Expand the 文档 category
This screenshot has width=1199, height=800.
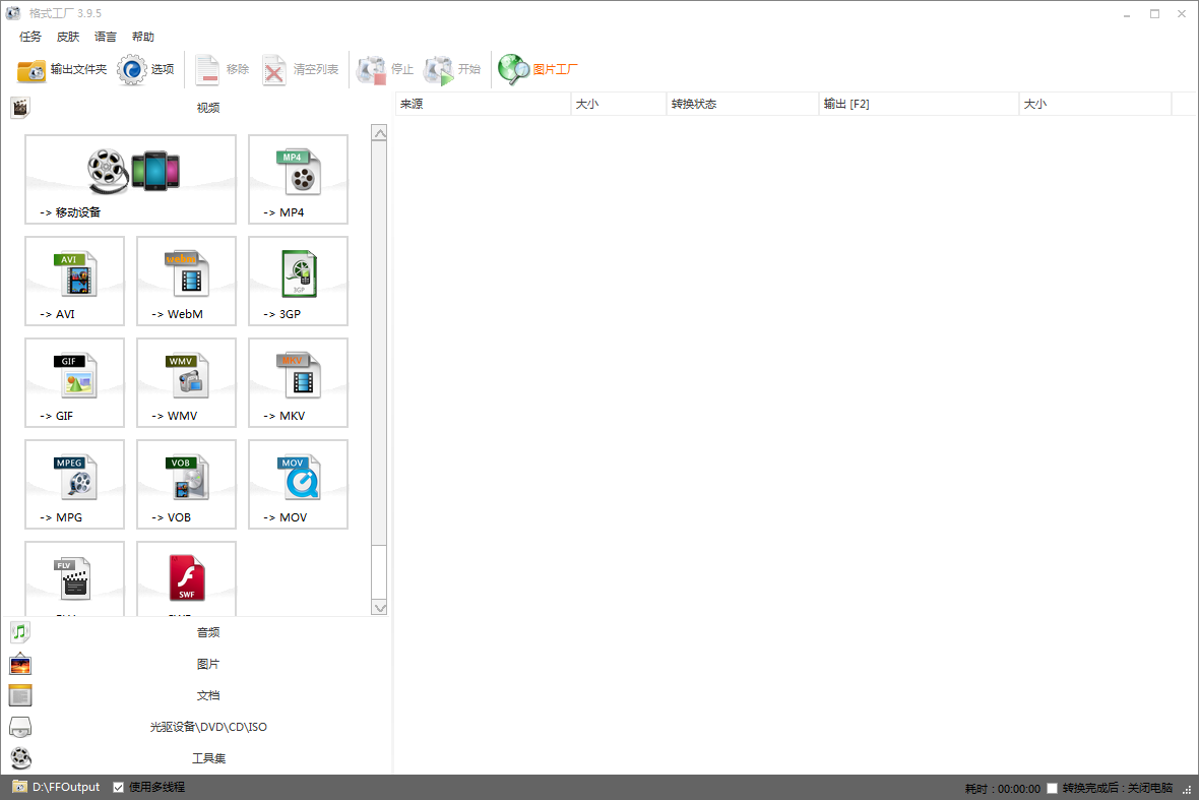pyautogui.click(x=197, y=695)
